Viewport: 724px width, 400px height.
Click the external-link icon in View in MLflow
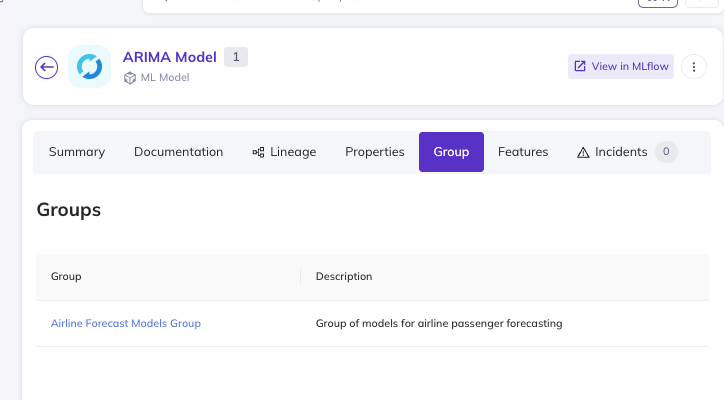(x=579, y=67)
